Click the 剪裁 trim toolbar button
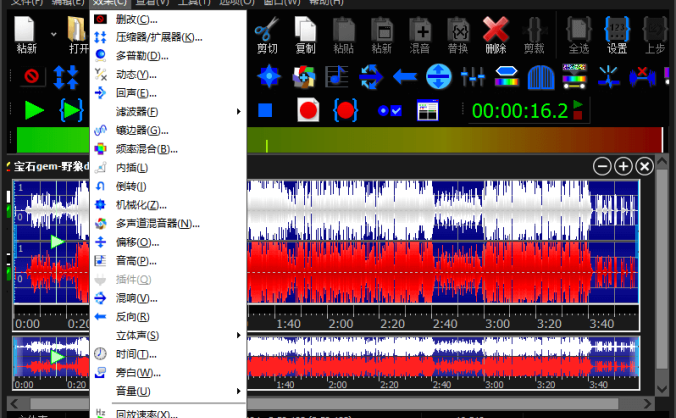The image size is (676, 418). 534,35
